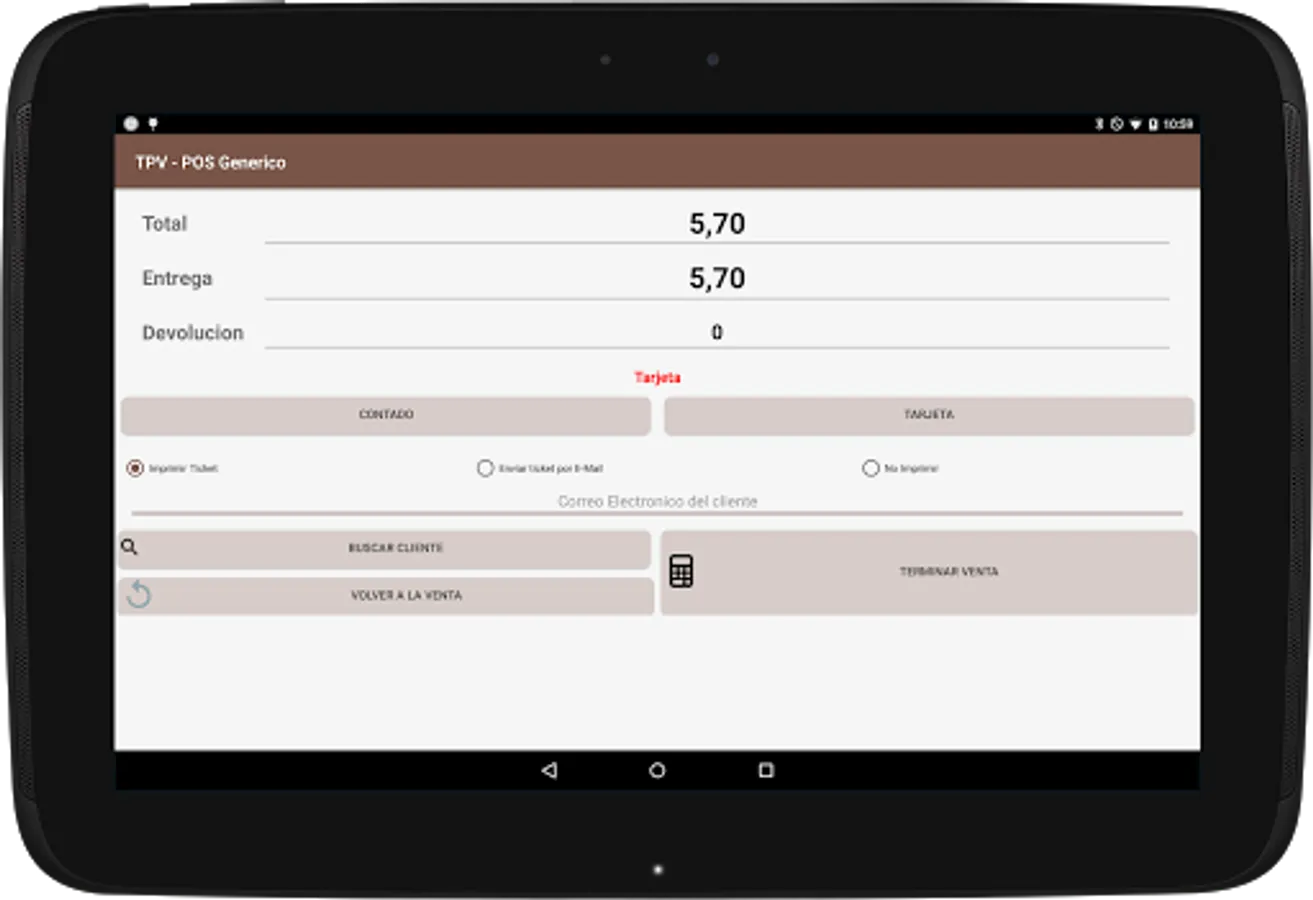Click the circular return arrow icon
This screenshot has width=1313, height=900.
point(139,595)
